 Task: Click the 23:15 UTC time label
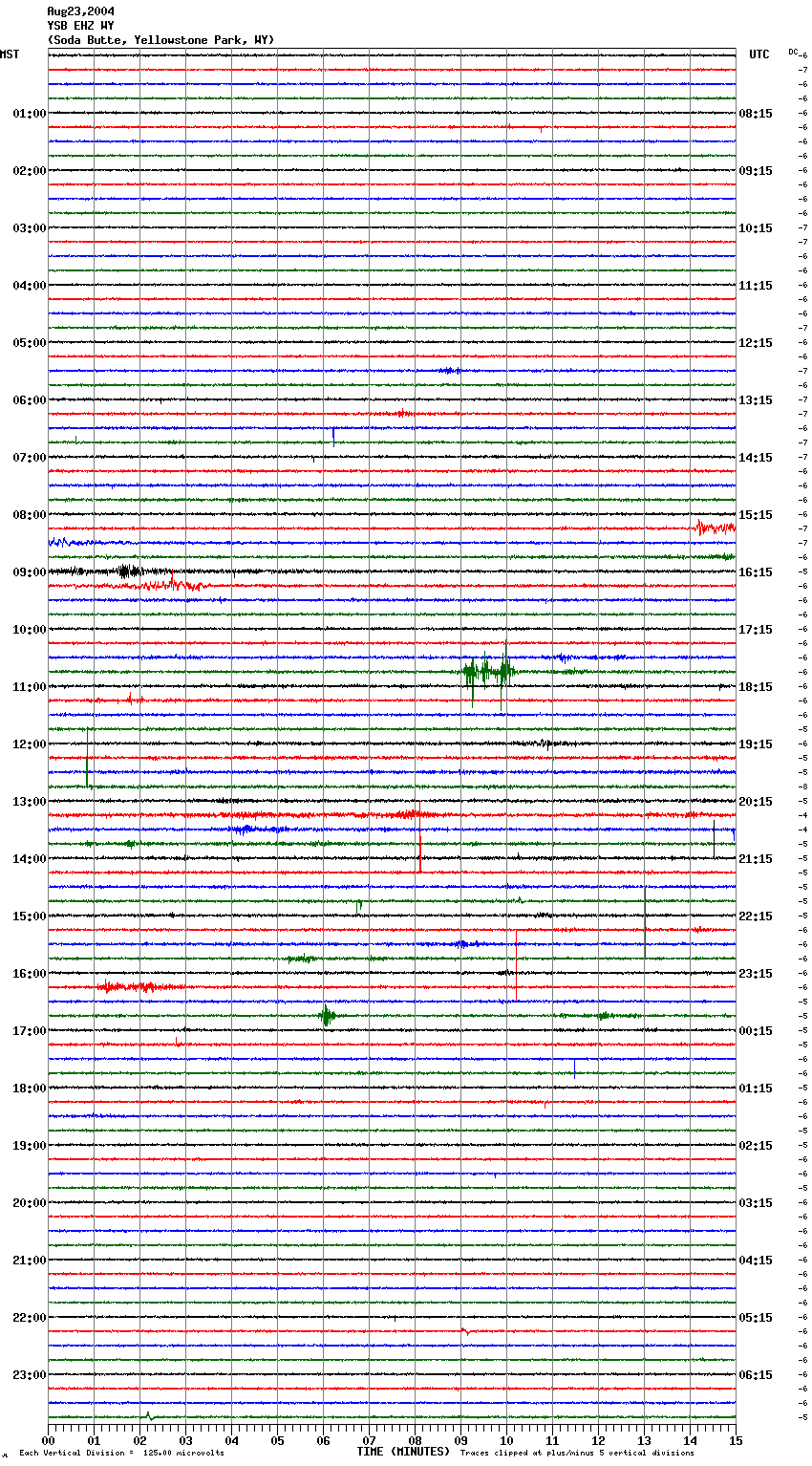click(756, 974)
